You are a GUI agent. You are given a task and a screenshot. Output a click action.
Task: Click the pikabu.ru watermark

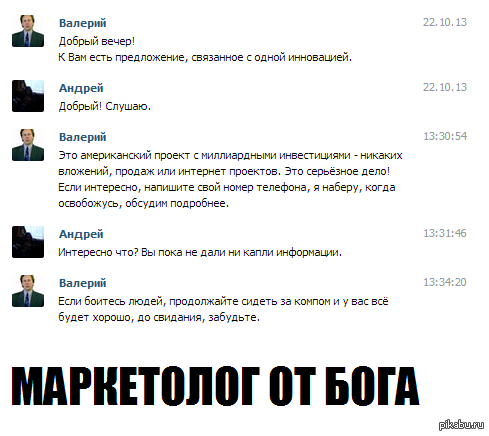[x=461, y=425]
